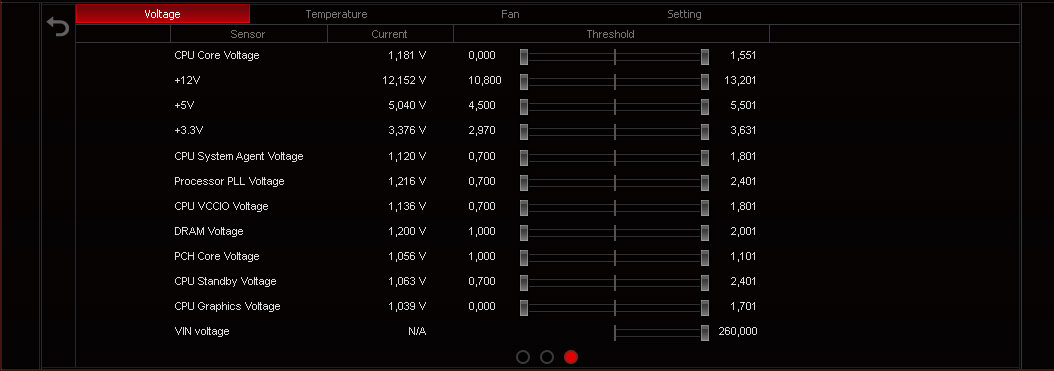Click the Threshold column header
The width and height of the screenshot is (1054, 371).
611,34
